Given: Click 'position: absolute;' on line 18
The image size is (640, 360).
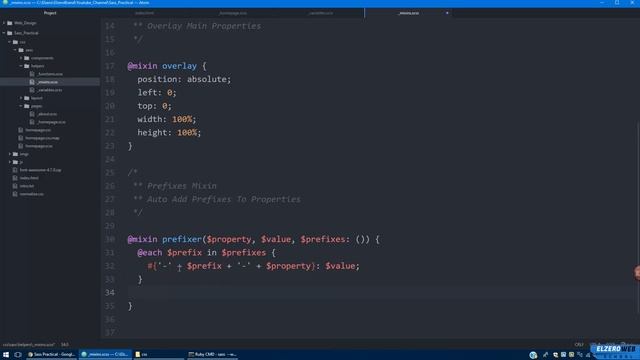Looking at the screenshot, I should tap(184, 79).
